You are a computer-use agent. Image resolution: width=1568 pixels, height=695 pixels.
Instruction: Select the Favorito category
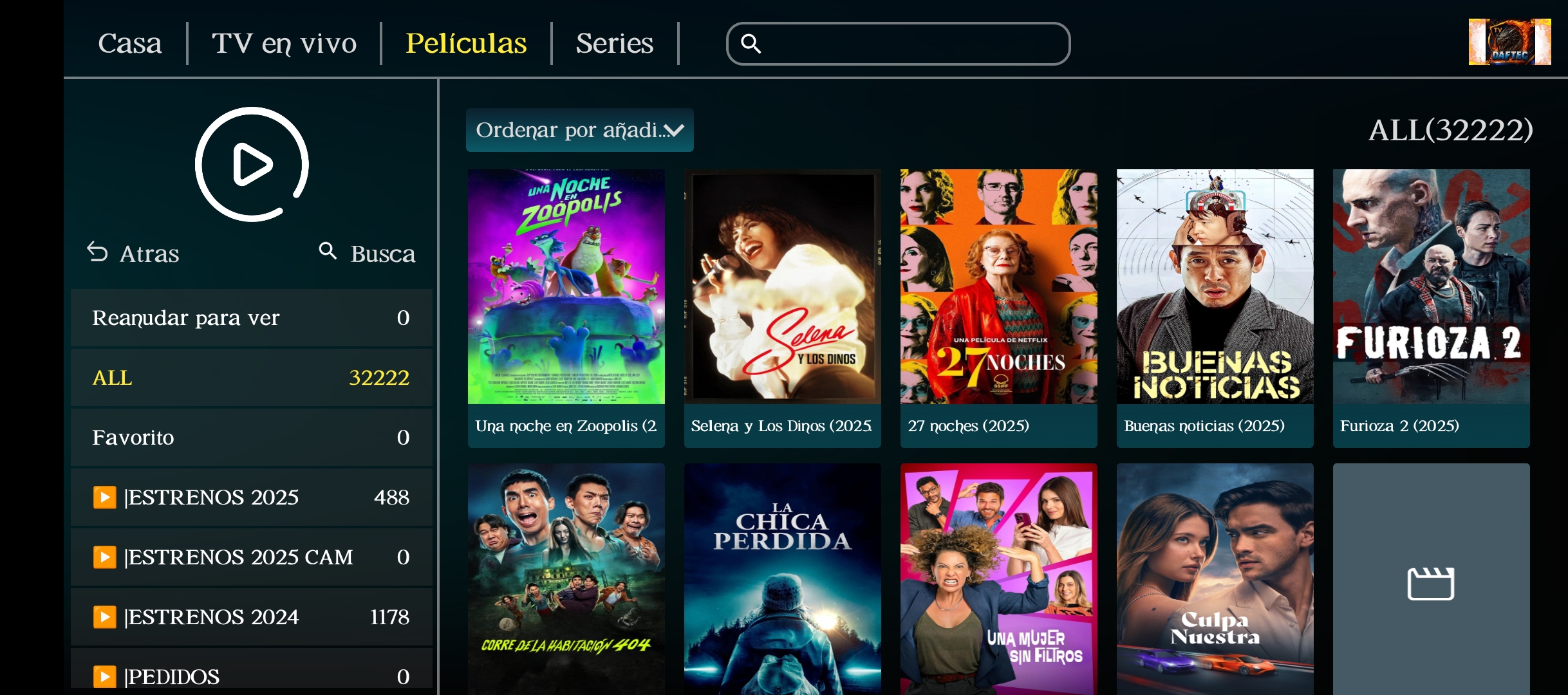pos(252,438)
